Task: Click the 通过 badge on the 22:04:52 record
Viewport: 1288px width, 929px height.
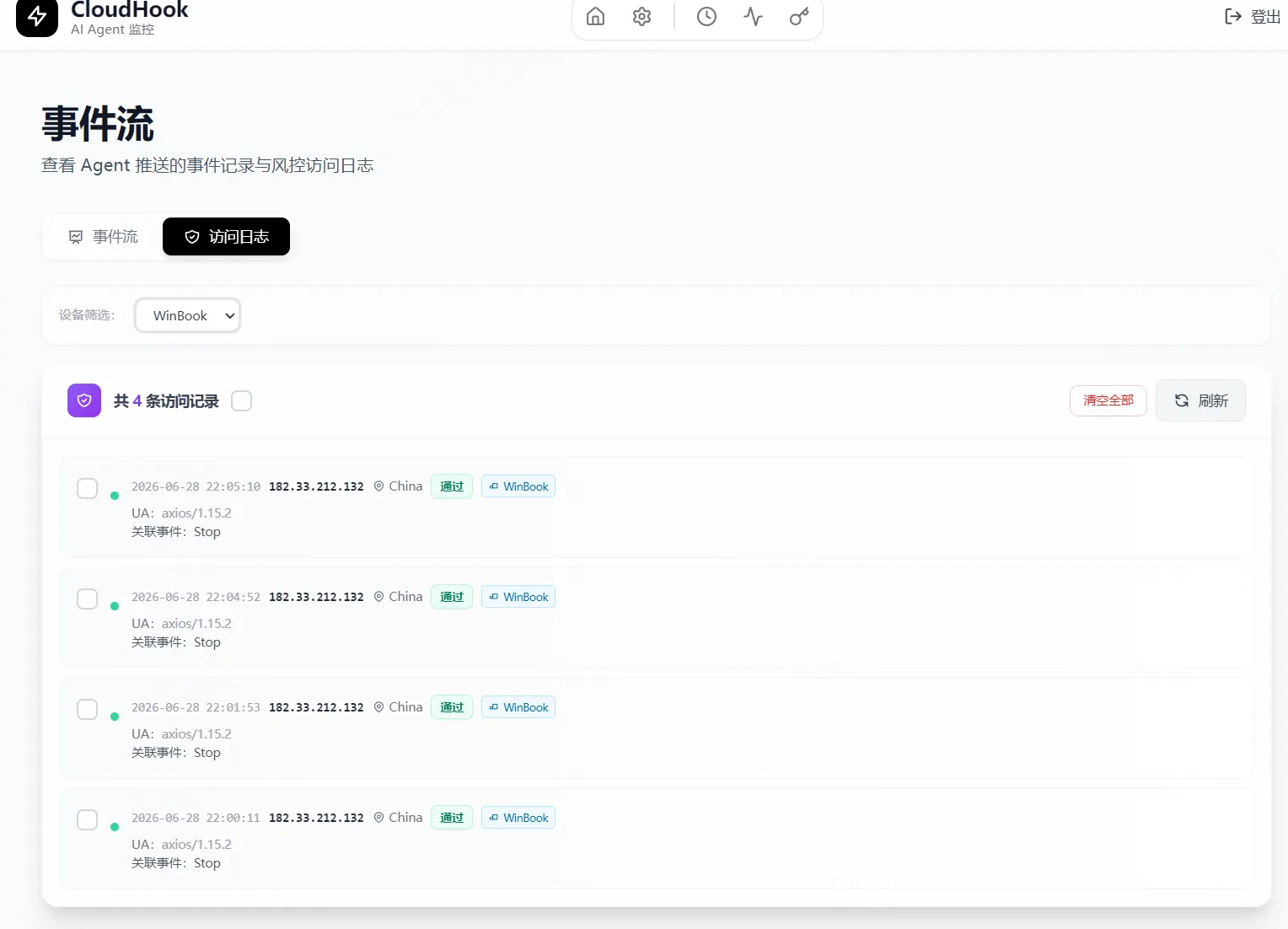Action: (452, 597)
